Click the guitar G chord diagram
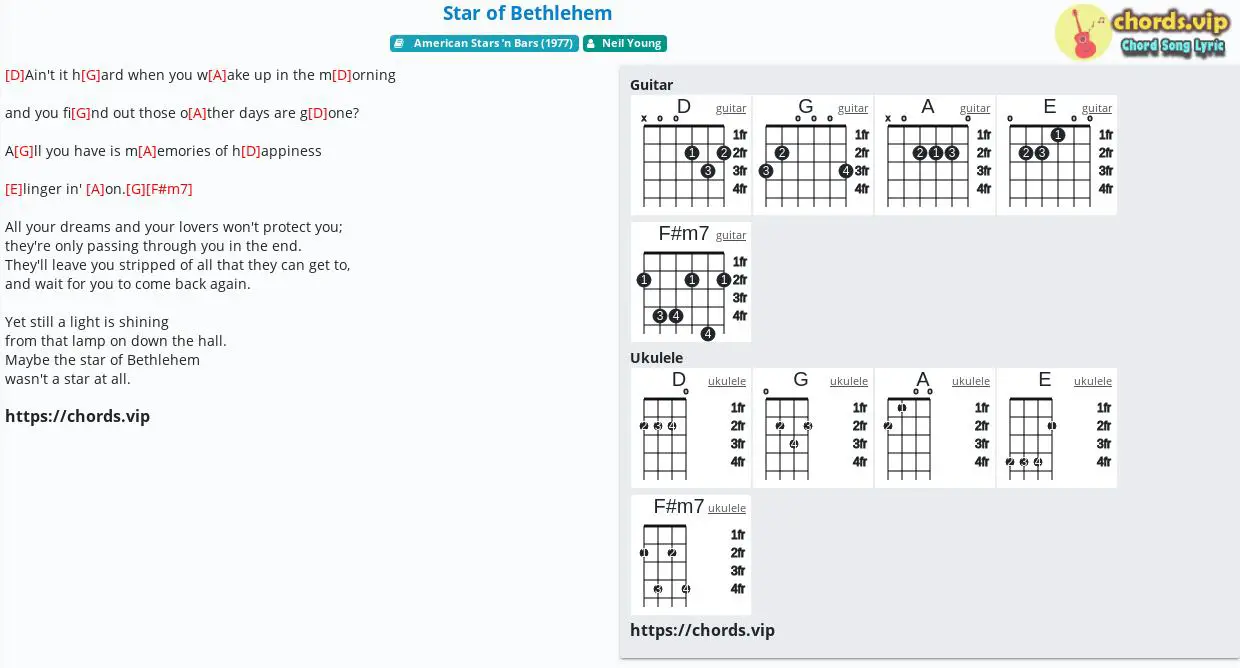This screenshot has width=1240, height=668. pos(813,155)
